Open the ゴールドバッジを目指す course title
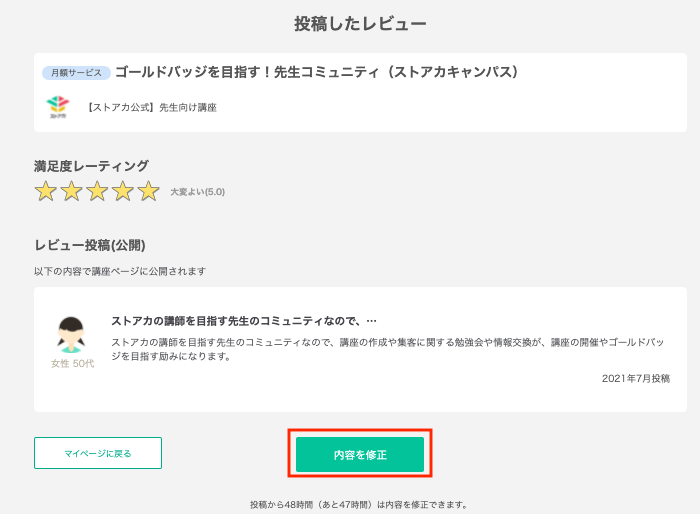700x514 pixels. click(x=317, y=72)
